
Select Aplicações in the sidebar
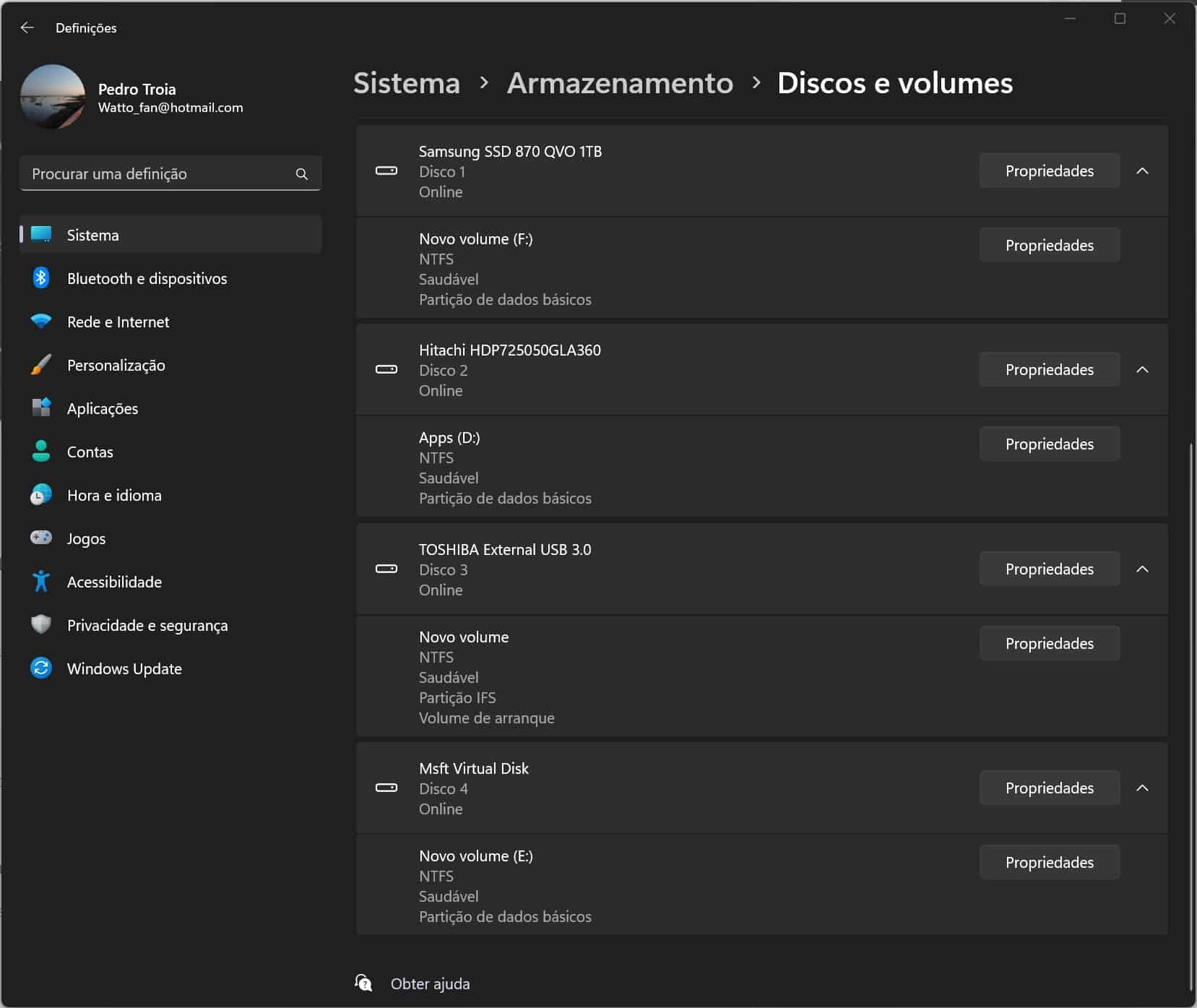tap(103, 408)
